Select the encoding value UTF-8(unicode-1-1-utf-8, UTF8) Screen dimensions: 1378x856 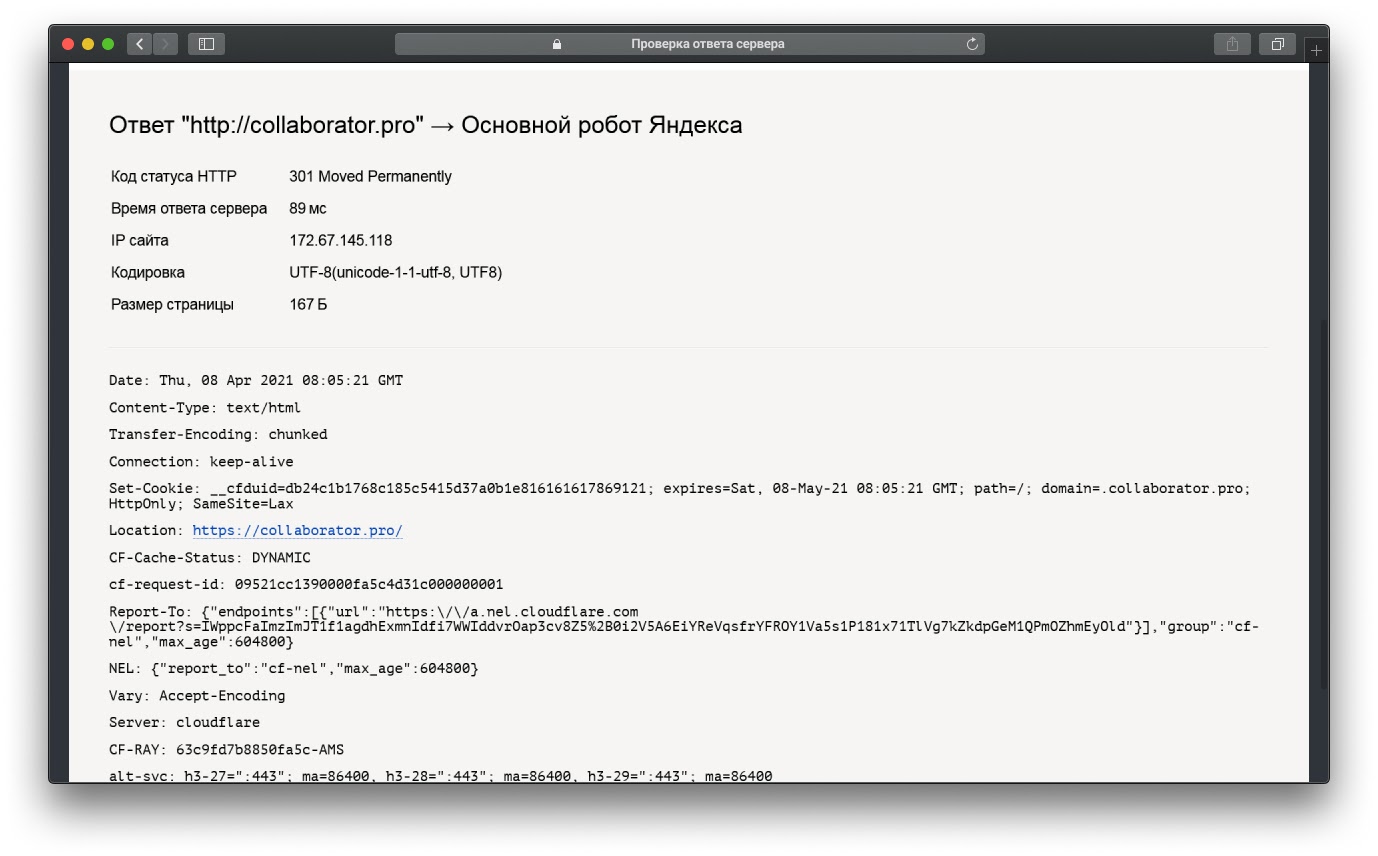pyautogui.click(x=395, y=273)
